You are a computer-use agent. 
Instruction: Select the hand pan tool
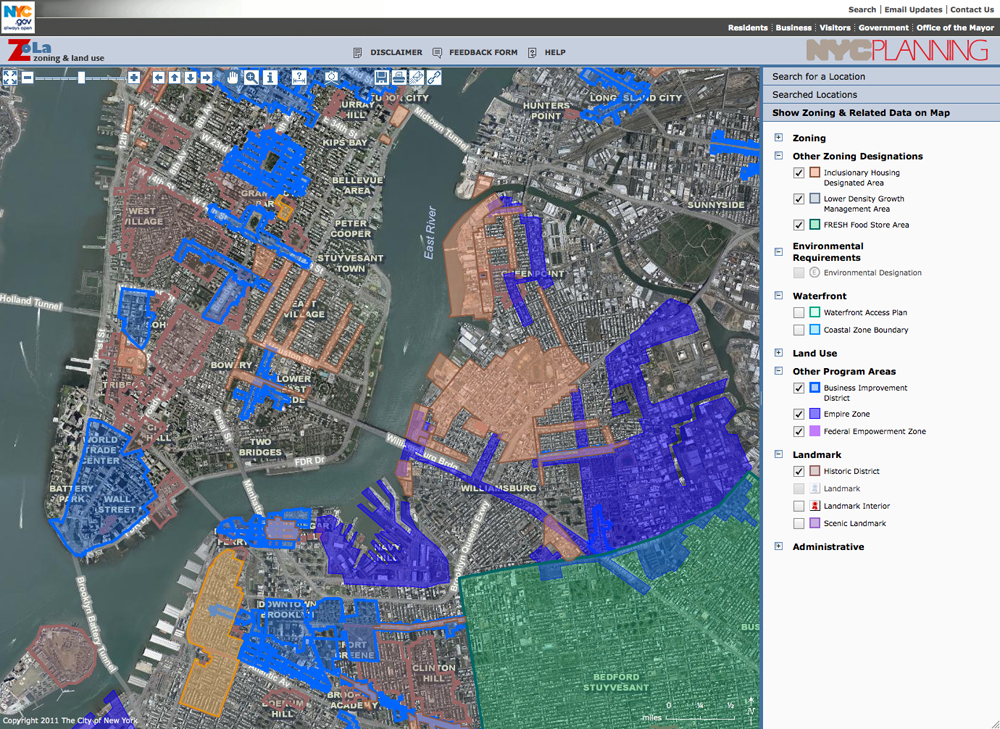[x=233, y=77]
